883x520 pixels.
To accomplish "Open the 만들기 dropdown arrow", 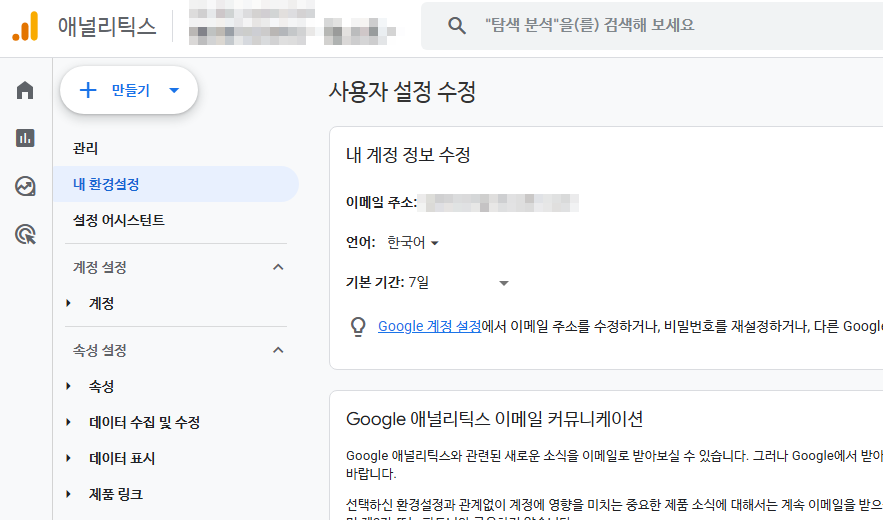I will coord(174,90).
